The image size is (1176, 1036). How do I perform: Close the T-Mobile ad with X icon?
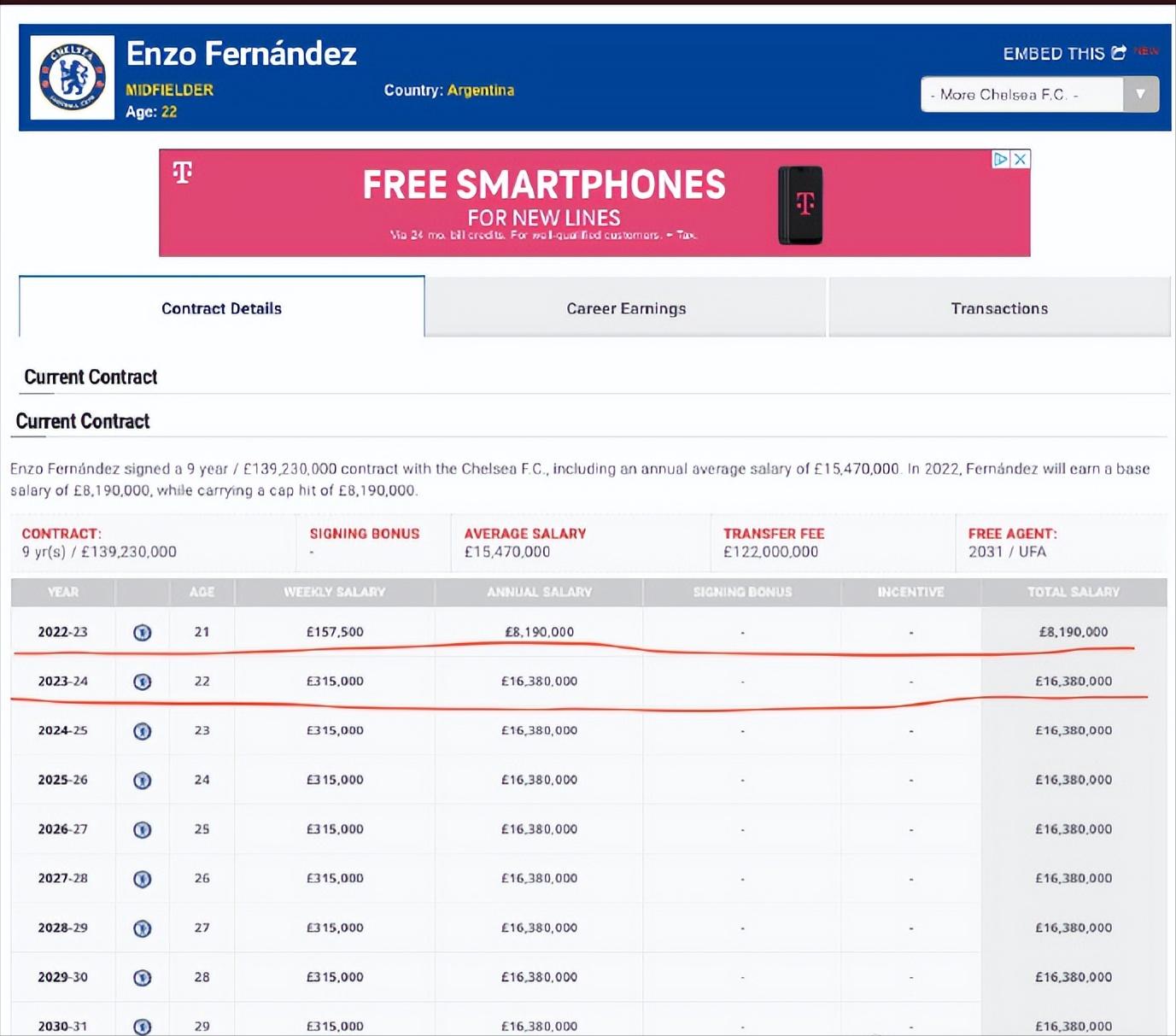(1020, 159)
